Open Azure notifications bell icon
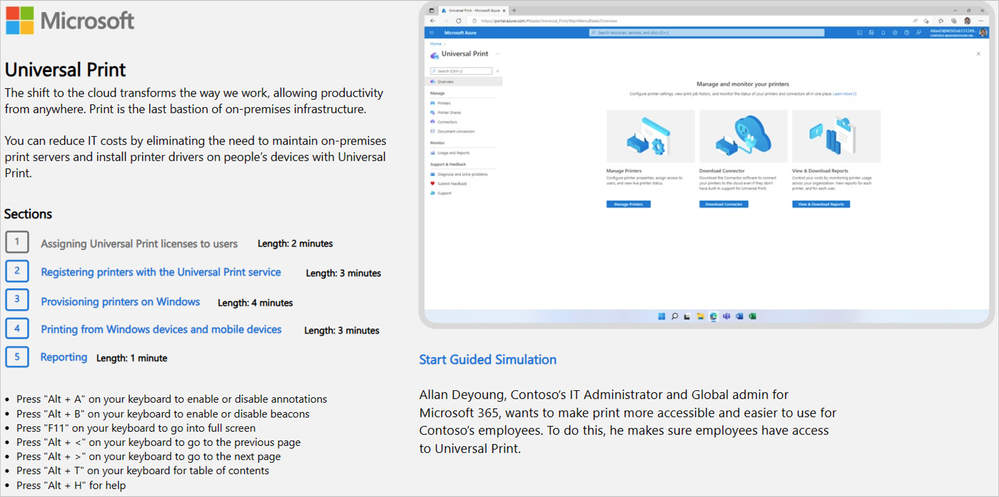Viewport: 999px width, 497px height. point(883,32)
